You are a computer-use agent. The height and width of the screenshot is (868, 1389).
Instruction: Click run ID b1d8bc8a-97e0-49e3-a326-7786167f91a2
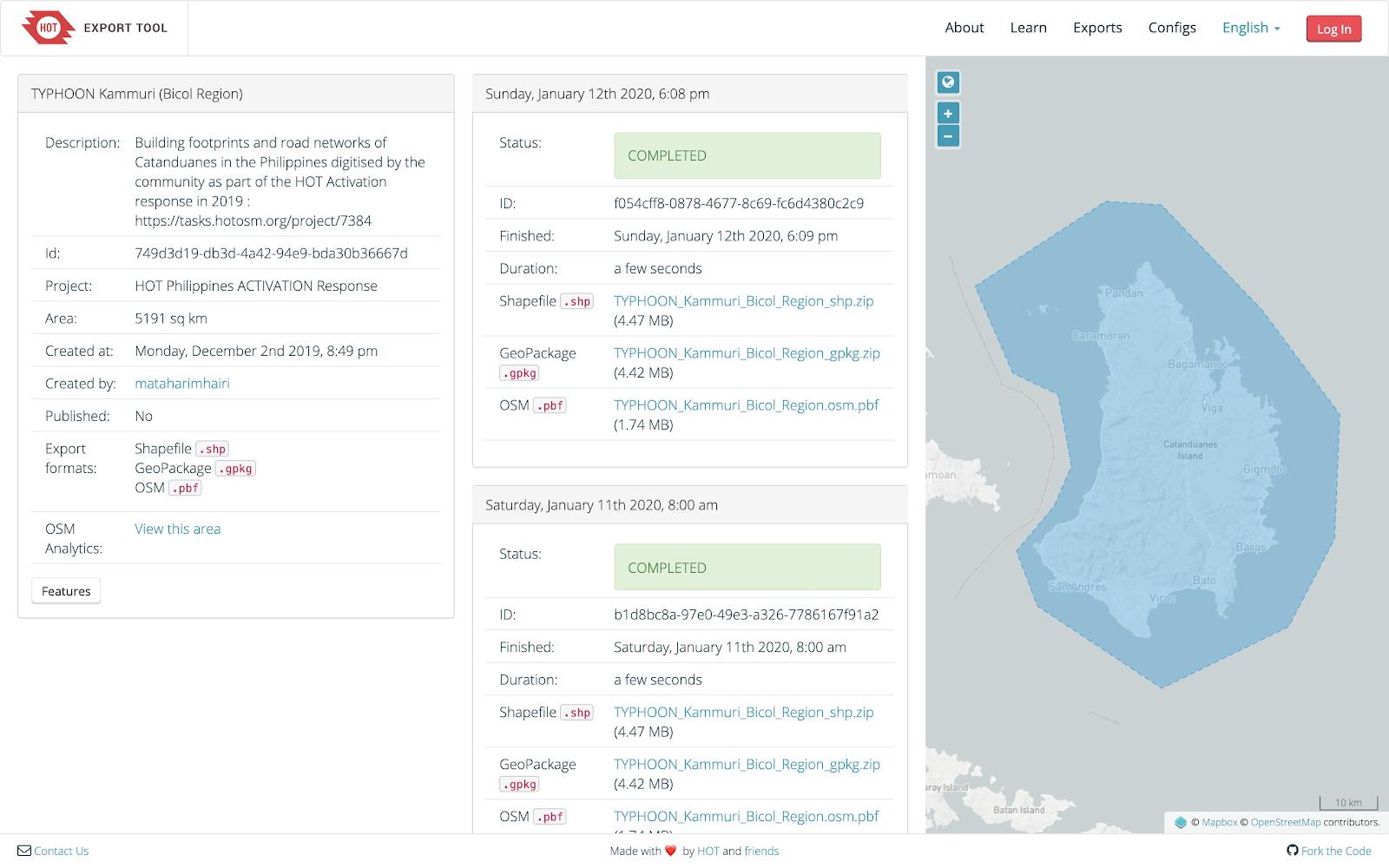click(747, 615)
